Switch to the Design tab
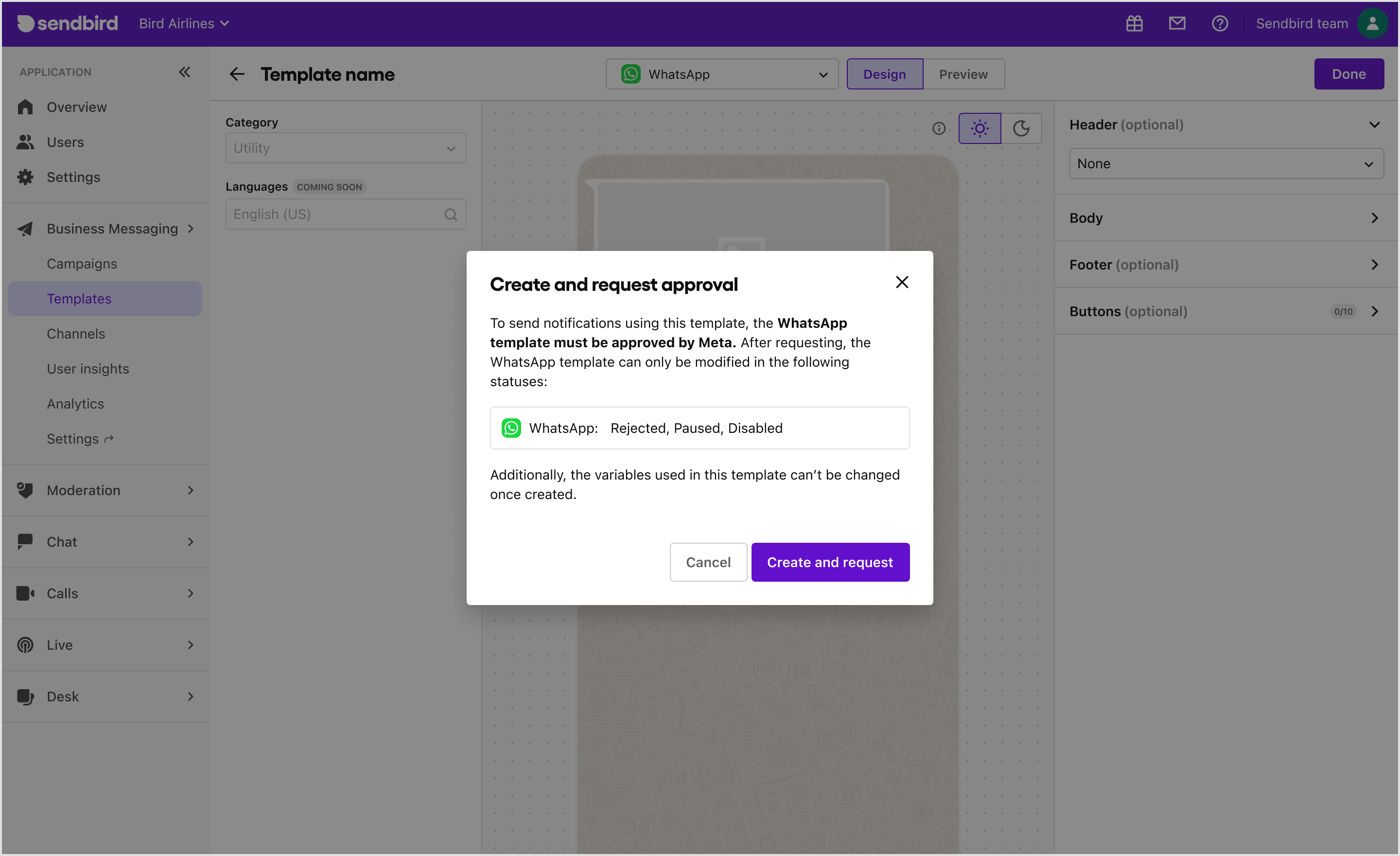 pos(885,74)
